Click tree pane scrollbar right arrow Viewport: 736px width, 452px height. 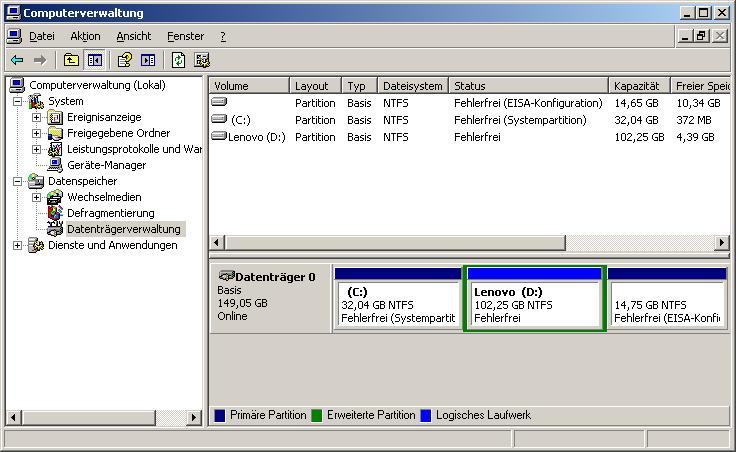[194, 417]
